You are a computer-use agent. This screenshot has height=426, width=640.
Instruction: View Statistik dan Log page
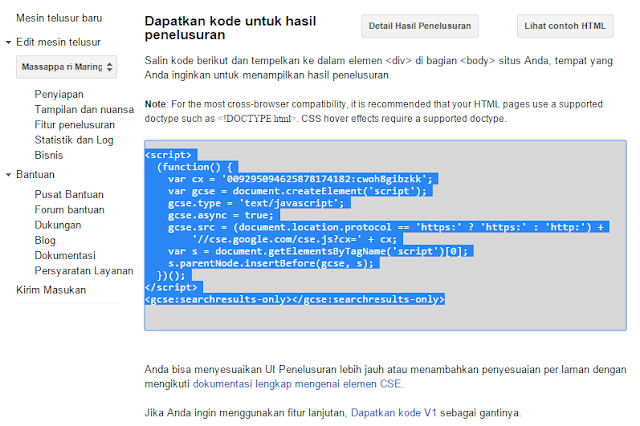tap(74, 140)
